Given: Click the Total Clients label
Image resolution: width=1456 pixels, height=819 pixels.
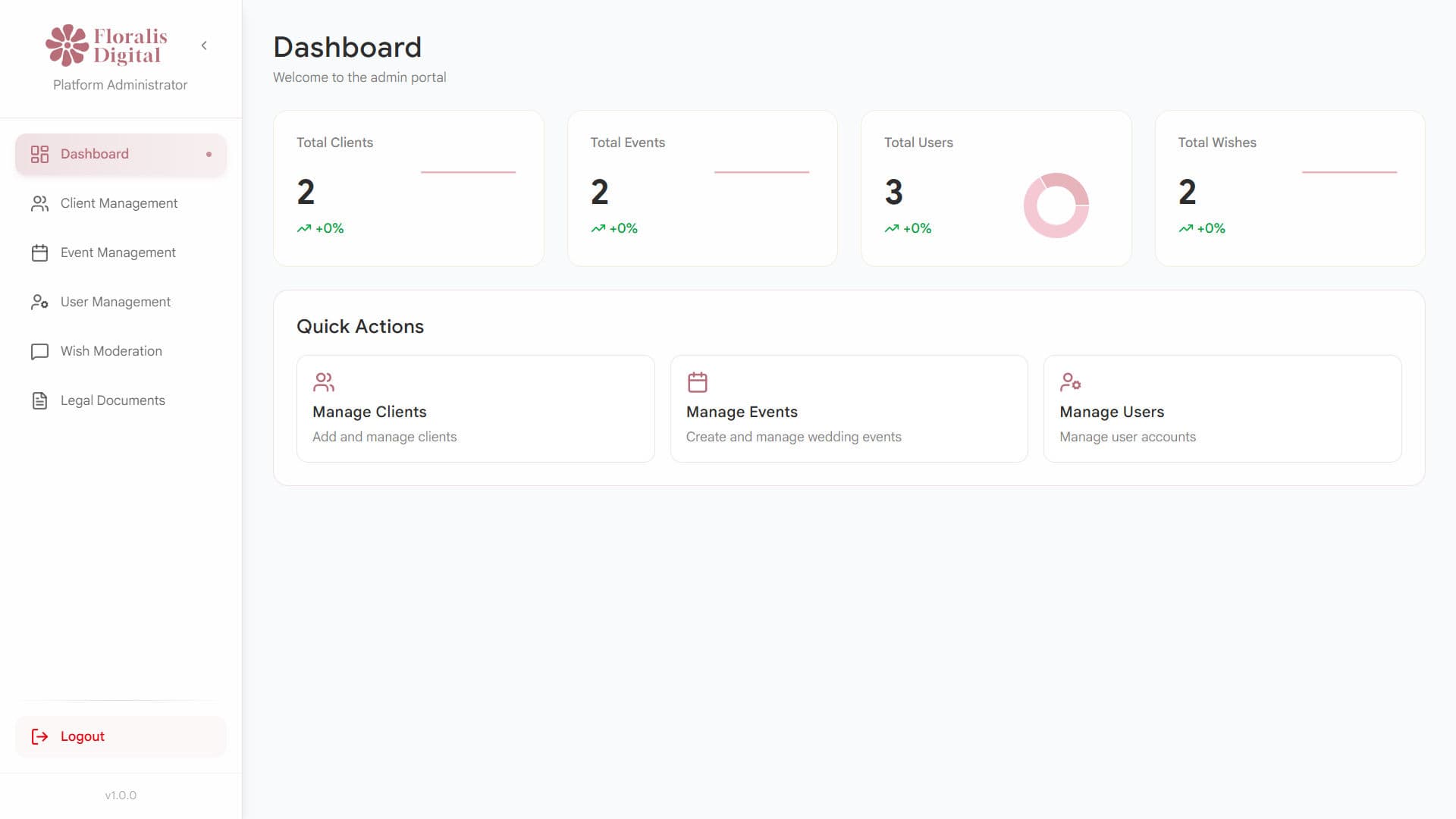Looking at the screenshot, I should tap(334, 143).
